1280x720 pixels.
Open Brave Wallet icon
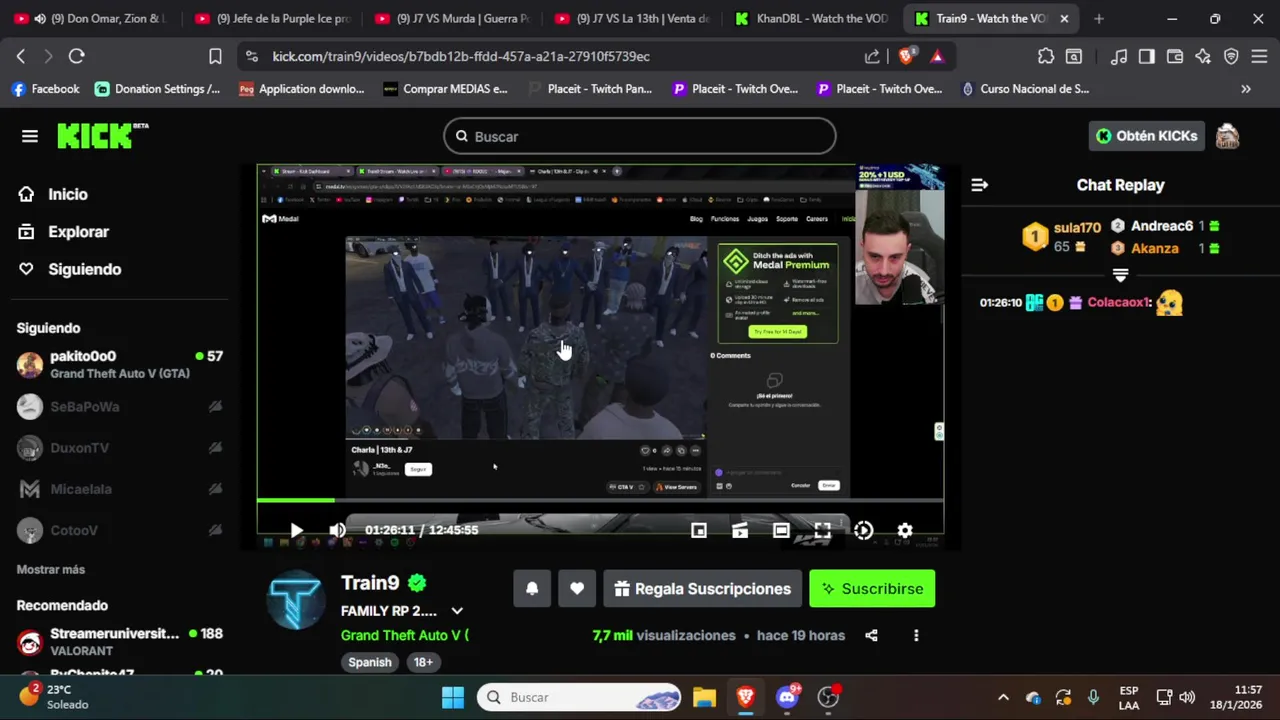point(1175,56)
